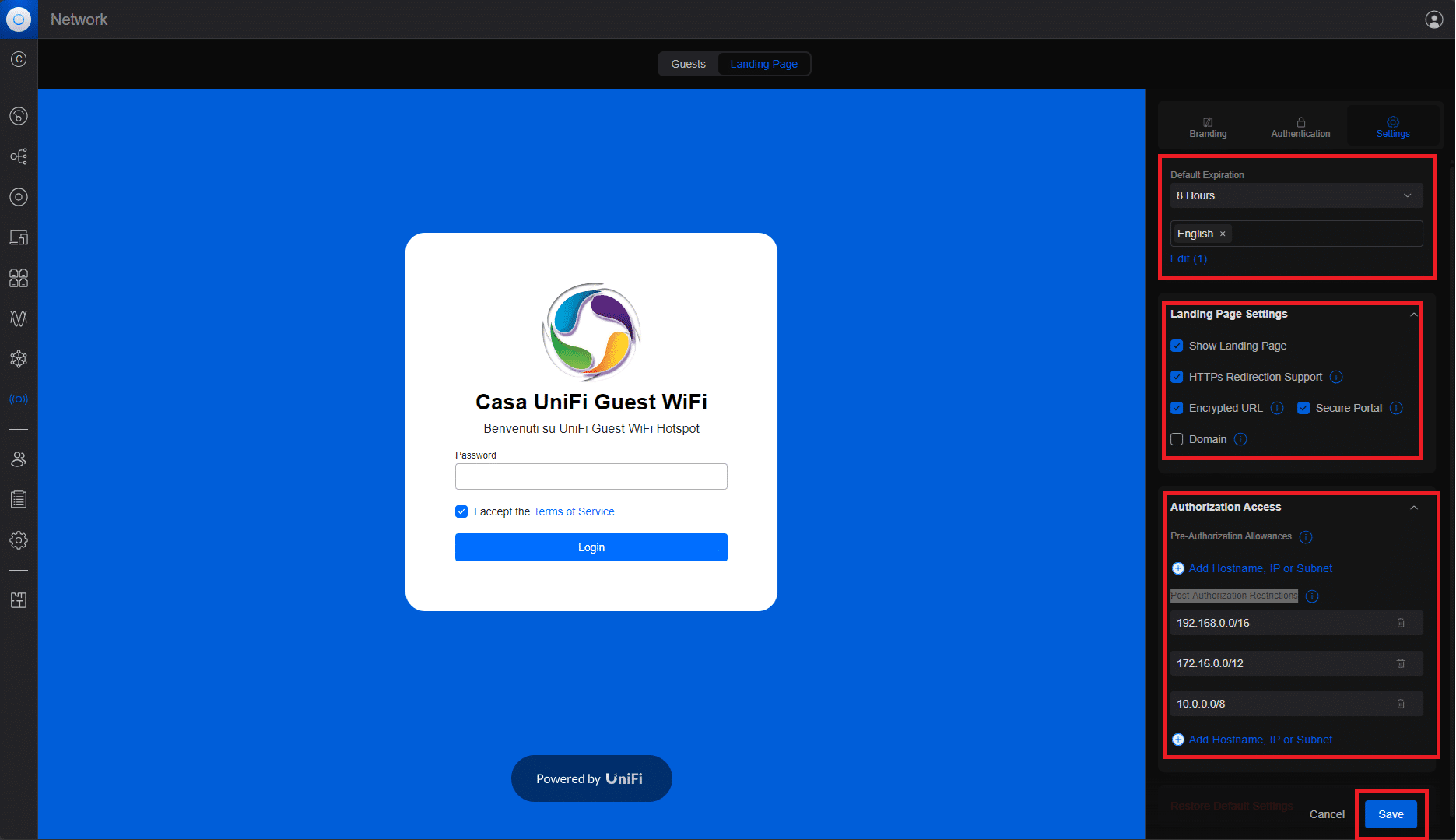Image resolution: width=1456 pixels, height=840 pixels.
Task: Show info for Pre-Authorization Allowances
Action: [1306, 537]
